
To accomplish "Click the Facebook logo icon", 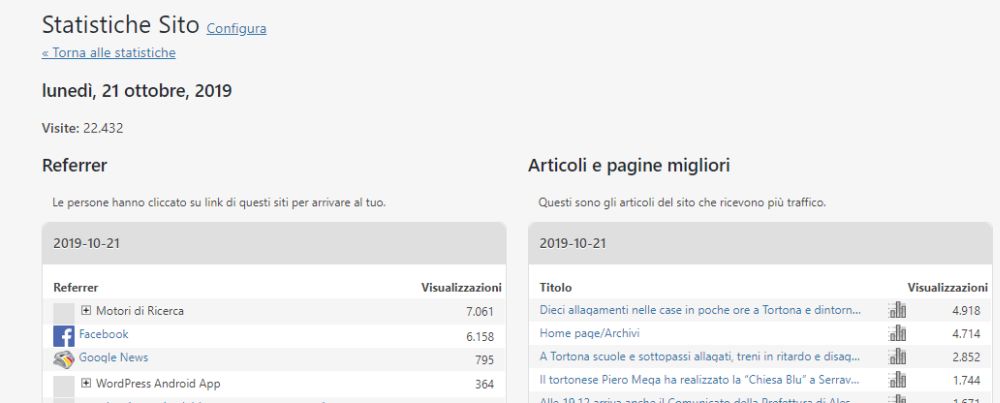I will pyautogui.click(x=64, y=336).
